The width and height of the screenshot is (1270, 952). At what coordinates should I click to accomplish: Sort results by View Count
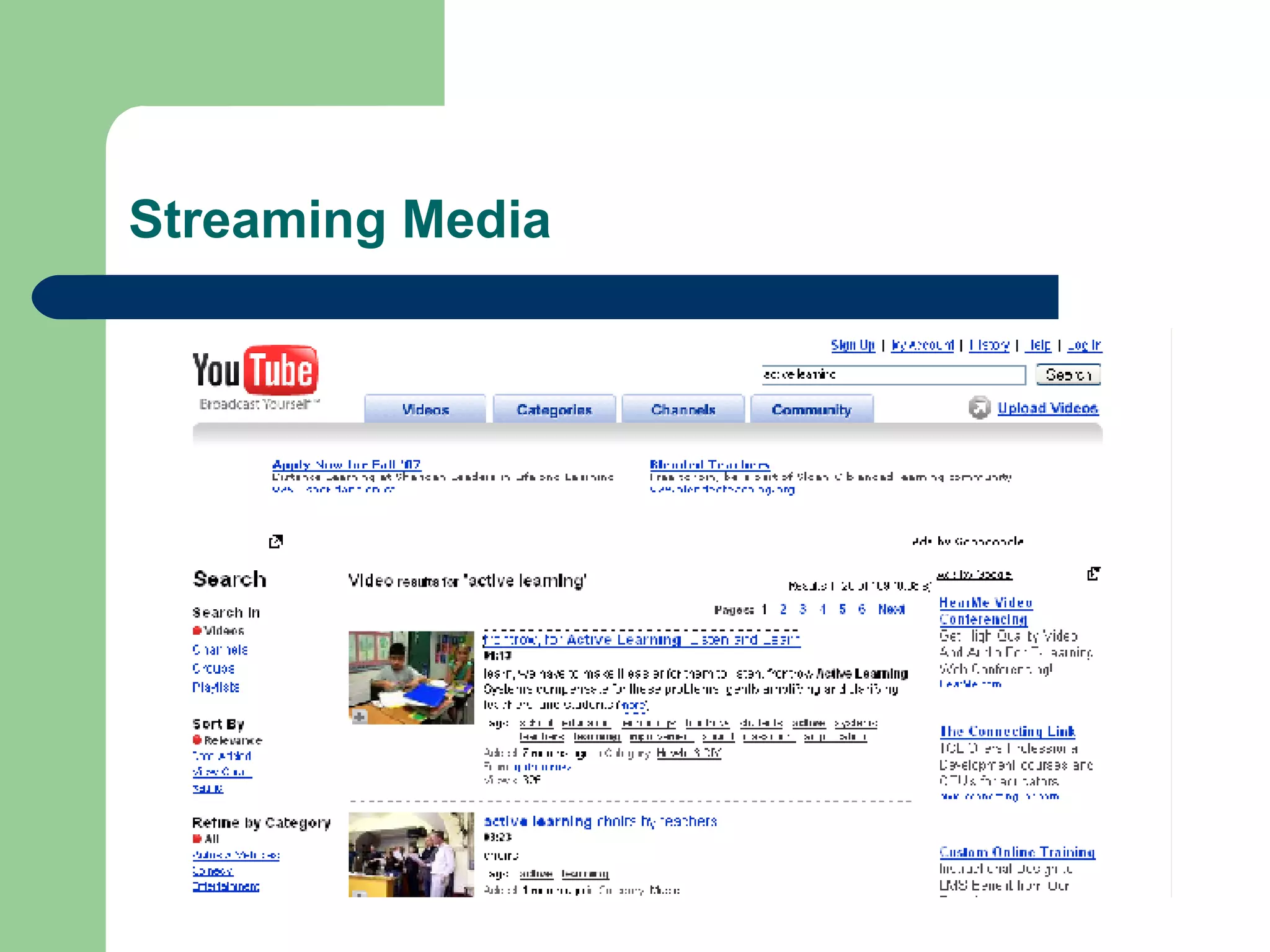tap(222, 772)
